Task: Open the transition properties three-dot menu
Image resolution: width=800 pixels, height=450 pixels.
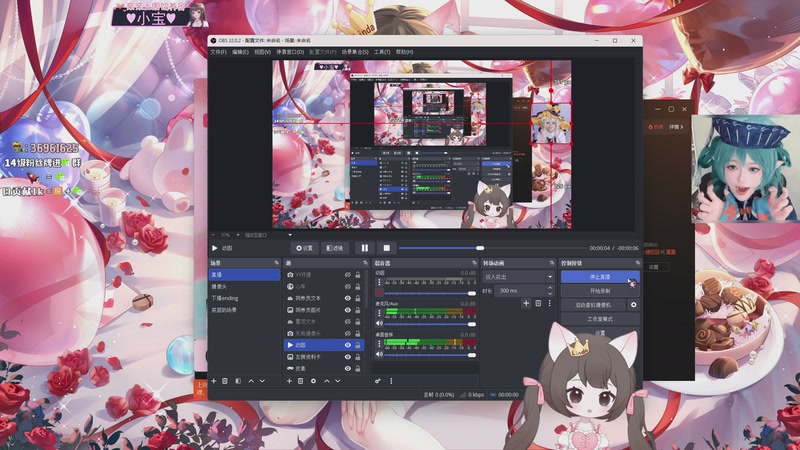Action: tap(549, 303)
